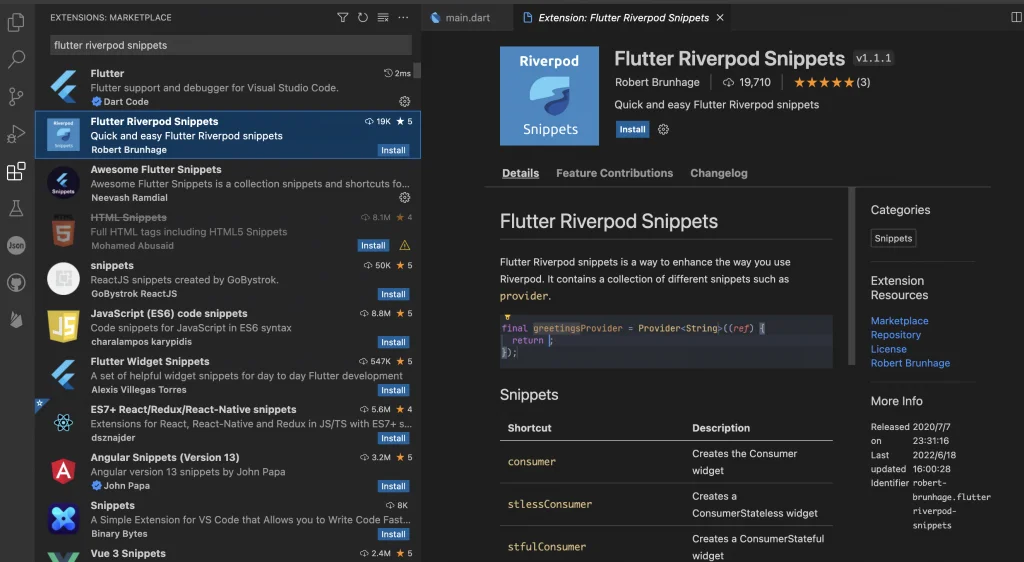Install ES7+ React/Redux/React-Native snippets

[x=393, y=438]
